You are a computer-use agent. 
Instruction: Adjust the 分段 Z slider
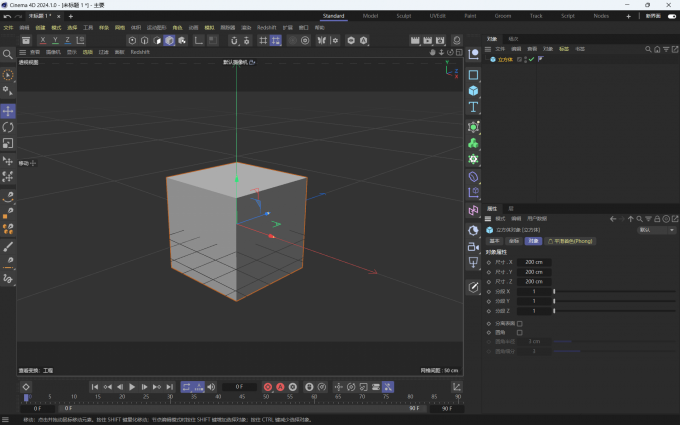coord(615,311)
